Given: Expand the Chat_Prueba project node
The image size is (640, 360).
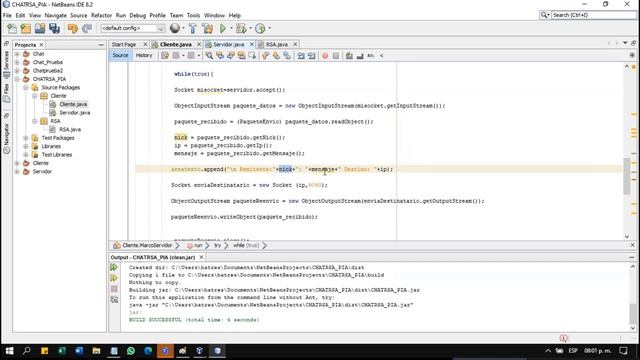Looking at the screenshot, I should point(17,62).
